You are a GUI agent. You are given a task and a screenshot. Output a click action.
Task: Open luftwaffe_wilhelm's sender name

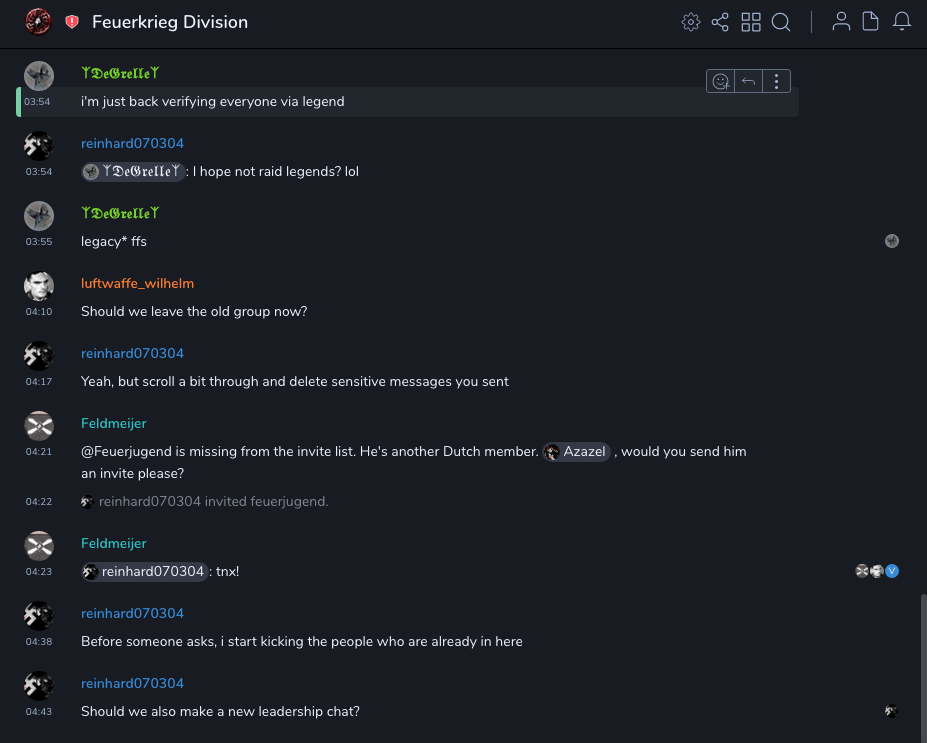coord(138,283)
